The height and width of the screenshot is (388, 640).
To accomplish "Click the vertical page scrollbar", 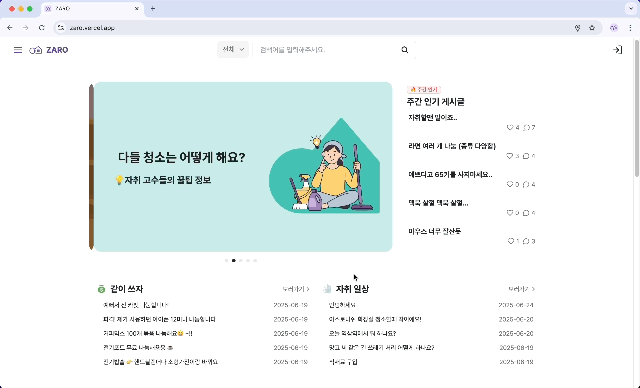I will point(637,108).
